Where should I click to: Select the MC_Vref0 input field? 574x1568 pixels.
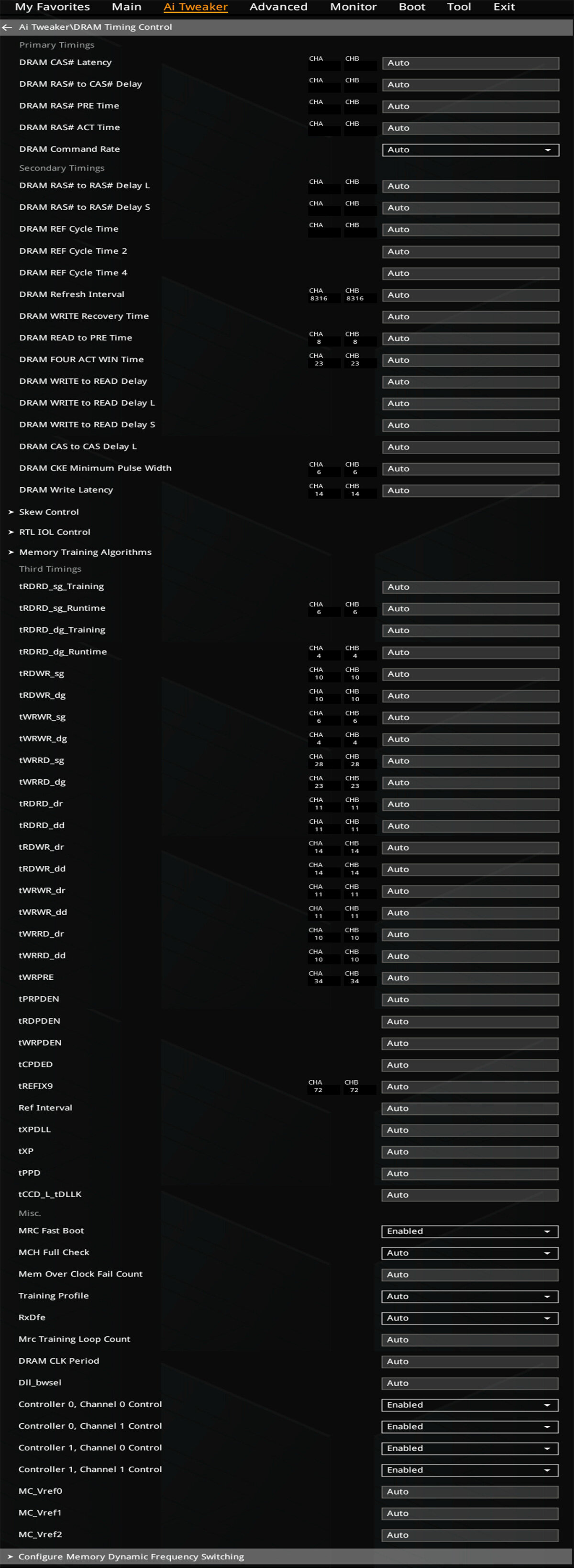469,1492
